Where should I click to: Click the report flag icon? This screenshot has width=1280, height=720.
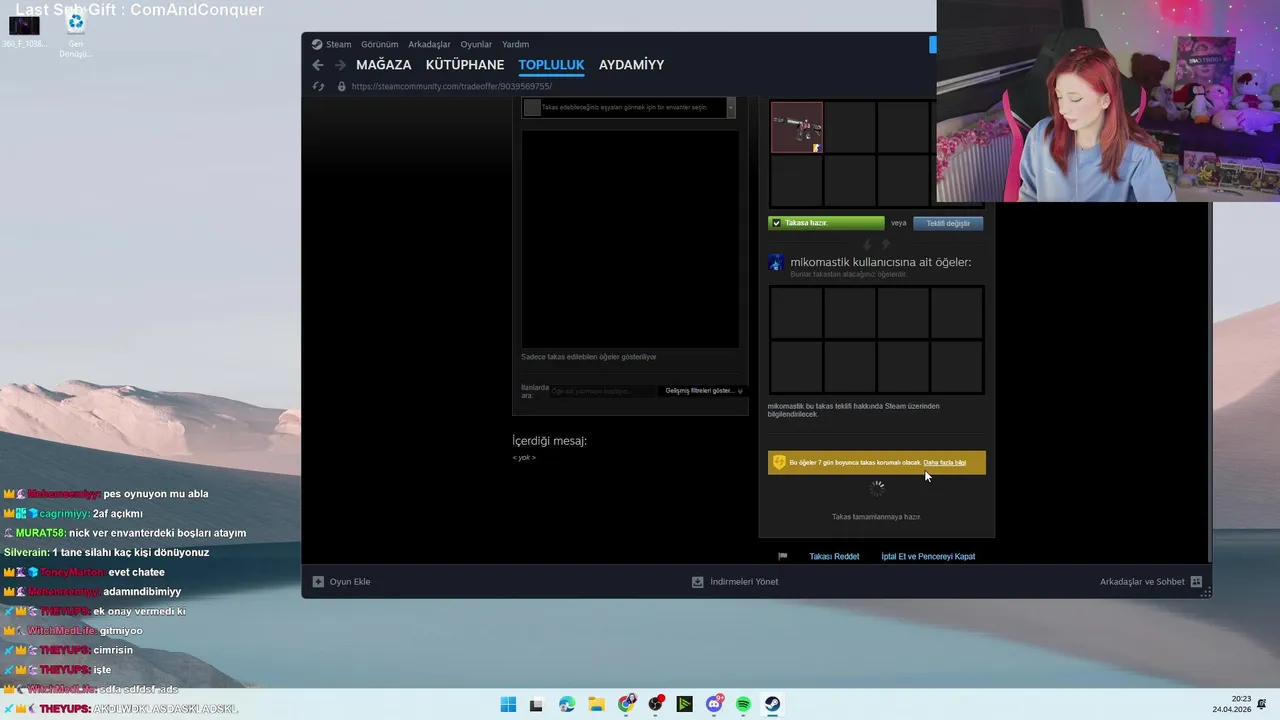point(783,556)
